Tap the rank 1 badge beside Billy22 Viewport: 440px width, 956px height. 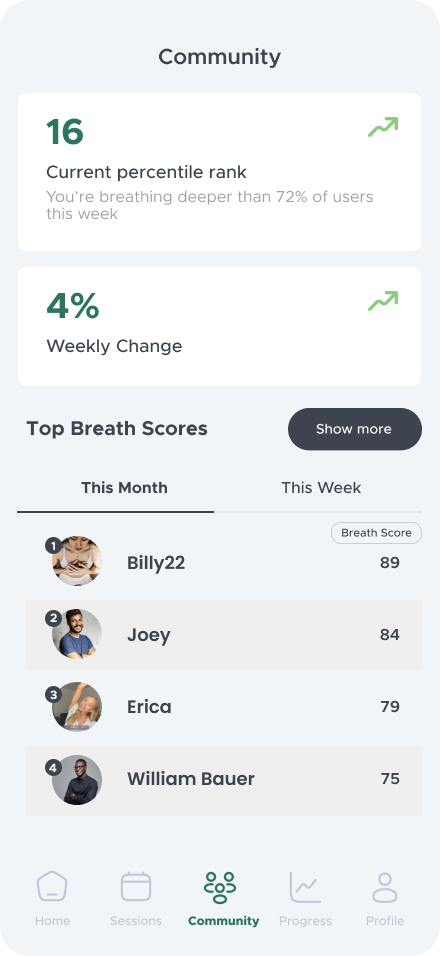[54, 545]
